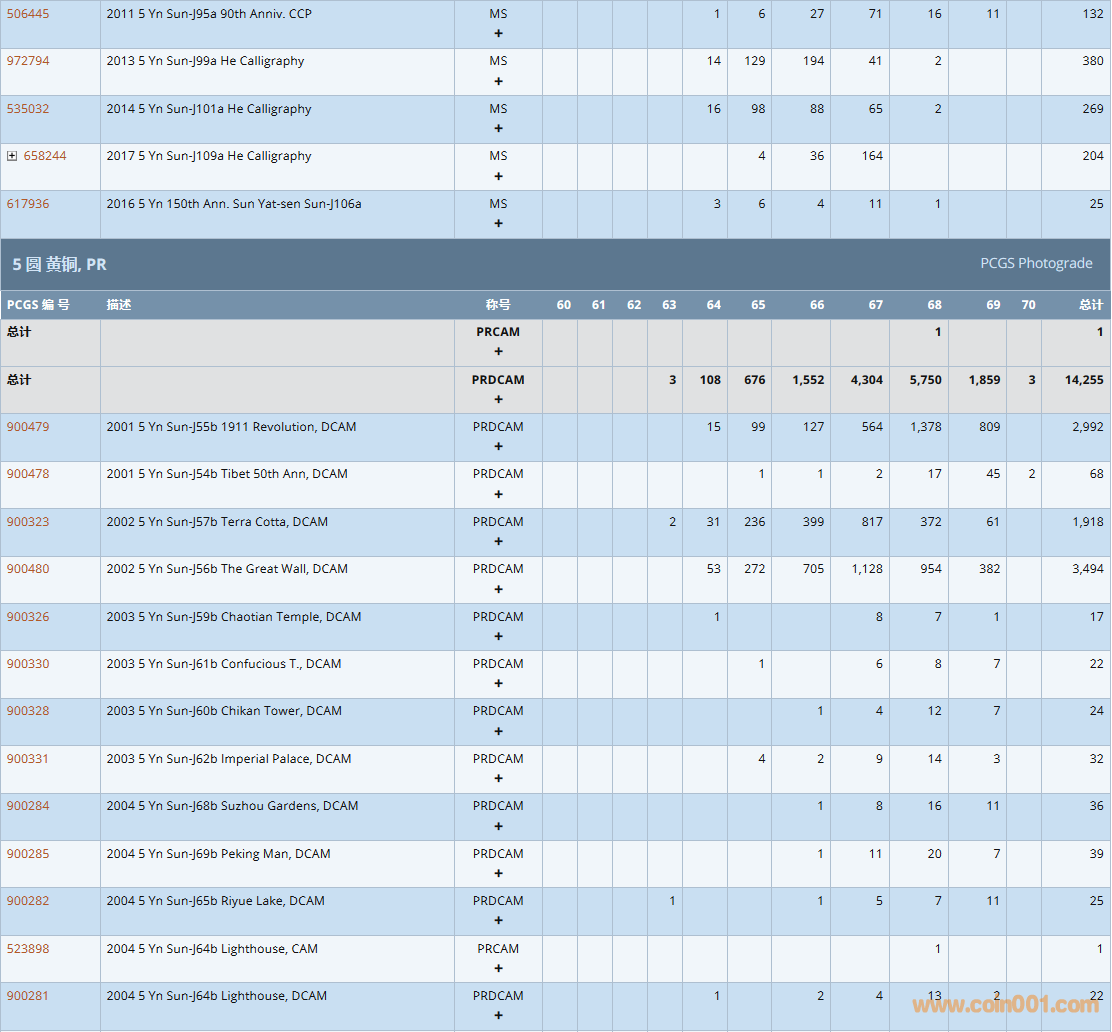Click the plus icon under PRDCAM total row
This screenshot has height=1032, width=1112.
[498, 400]
